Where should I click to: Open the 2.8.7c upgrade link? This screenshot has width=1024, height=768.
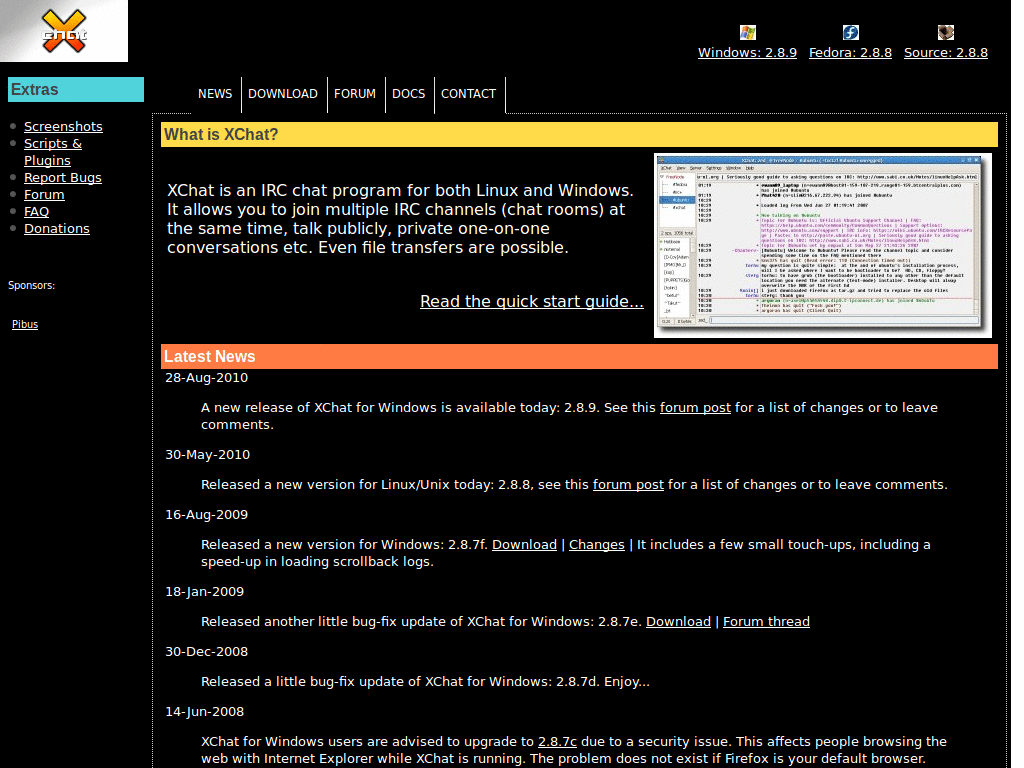(x=557, y=742)
